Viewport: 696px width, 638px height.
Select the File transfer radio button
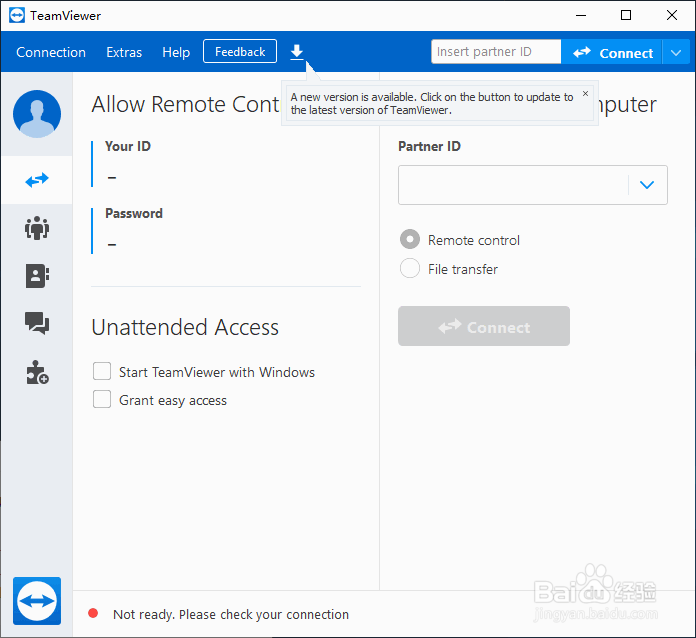410,268
